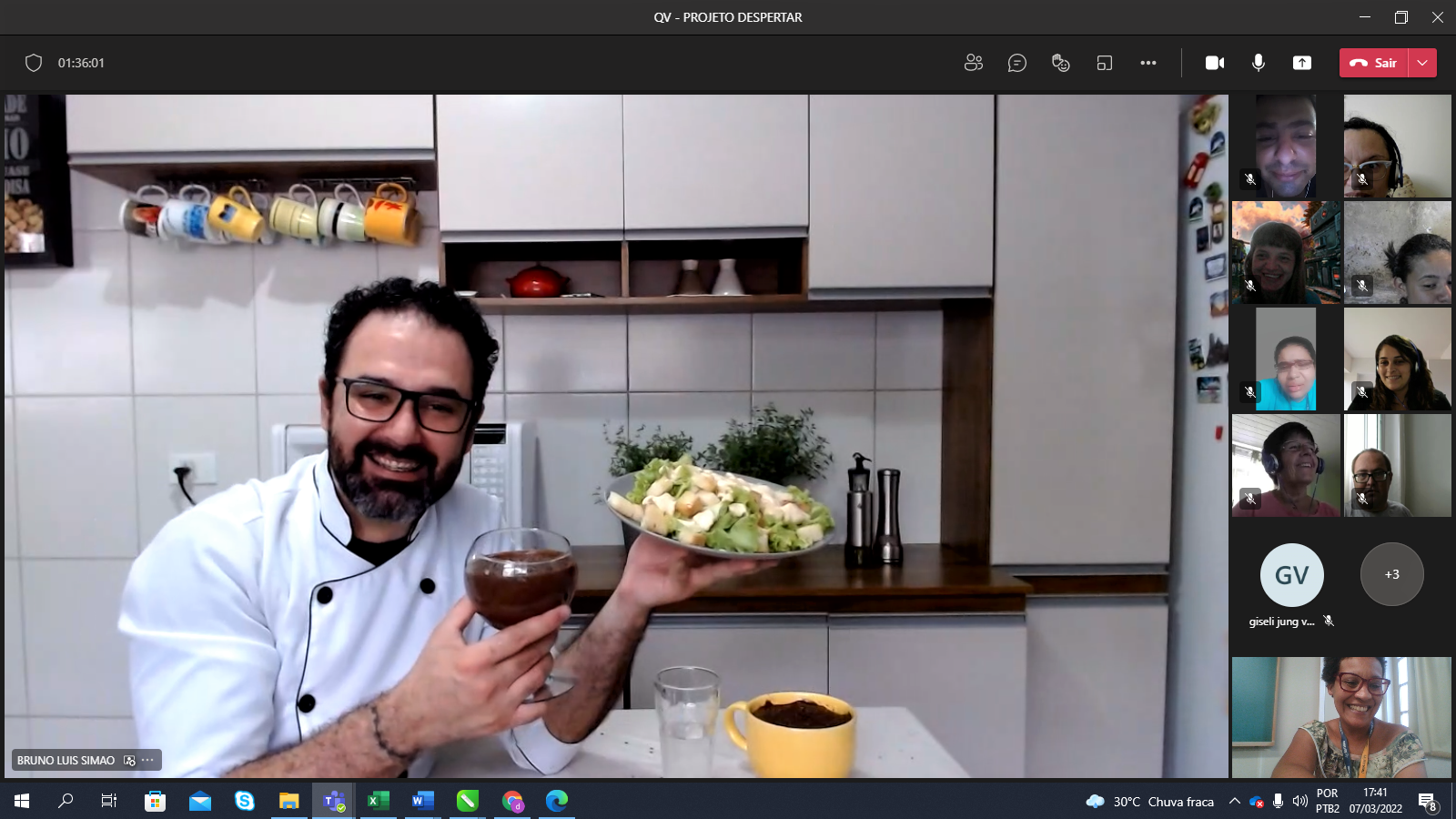The height and width of the screenshot is (819, 1456).
Task: Open the Windows Start menu
Action: point(22,801)
